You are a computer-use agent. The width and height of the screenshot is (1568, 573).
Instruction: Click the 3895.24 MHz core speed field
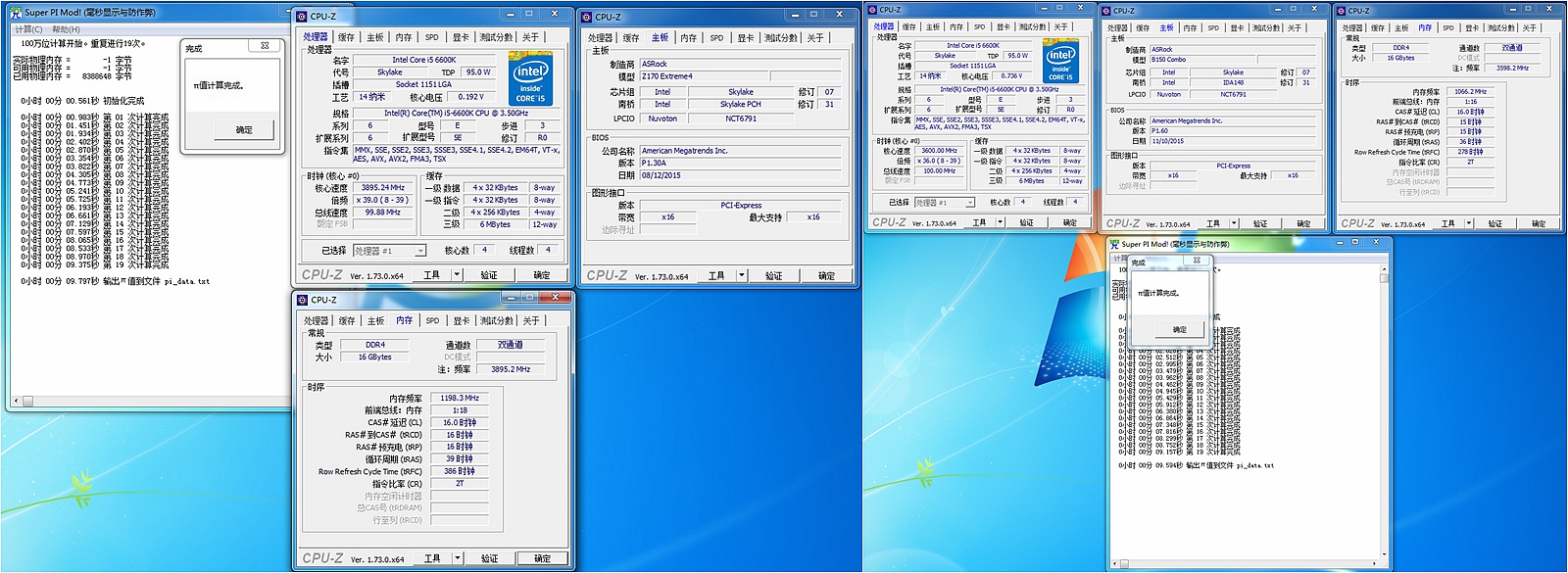(x=382, y=187)
